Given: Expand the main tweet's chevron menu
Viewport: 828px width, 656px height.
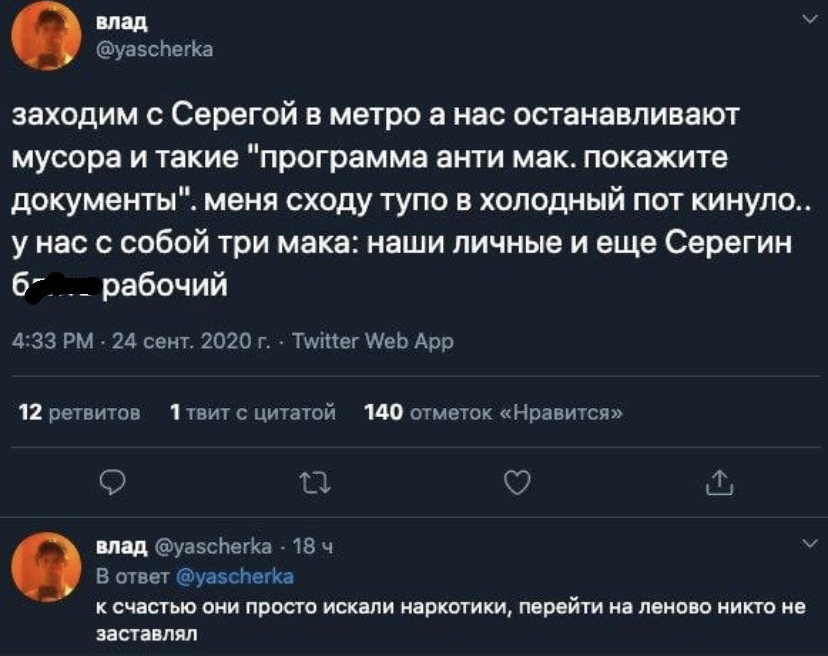Looking at the screenshot, I should pyautogui.click(x=808, y=19).
